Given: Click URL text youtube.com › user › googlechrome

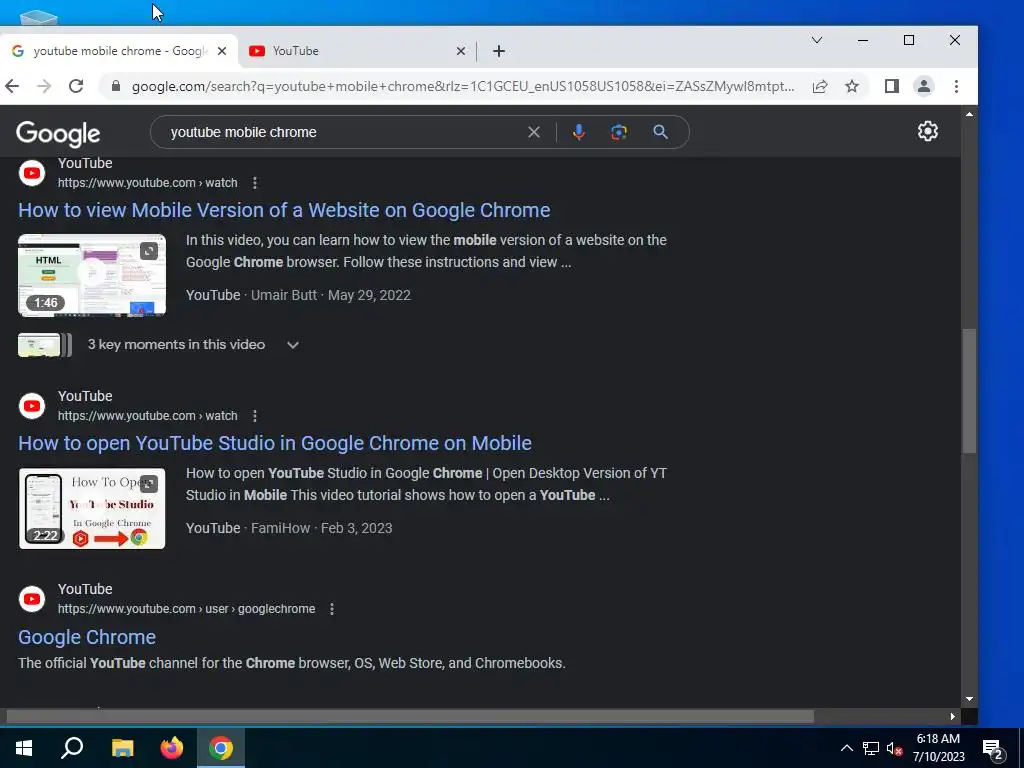Looking at the screenshot, I should pos(186,609).
